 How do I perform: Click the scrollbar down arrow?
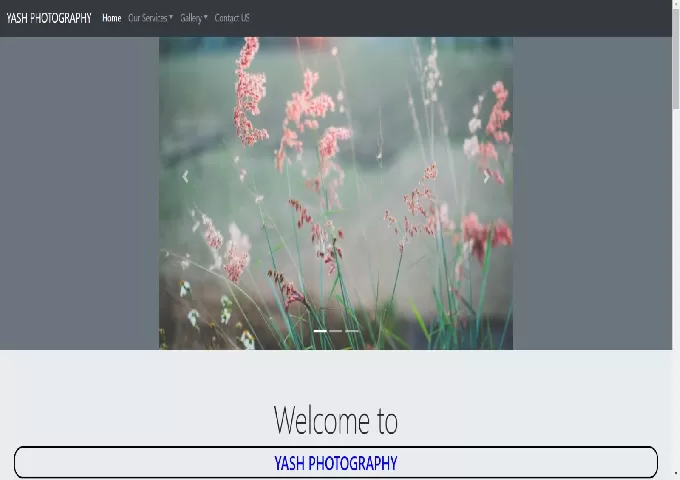[x=675, y=474]
